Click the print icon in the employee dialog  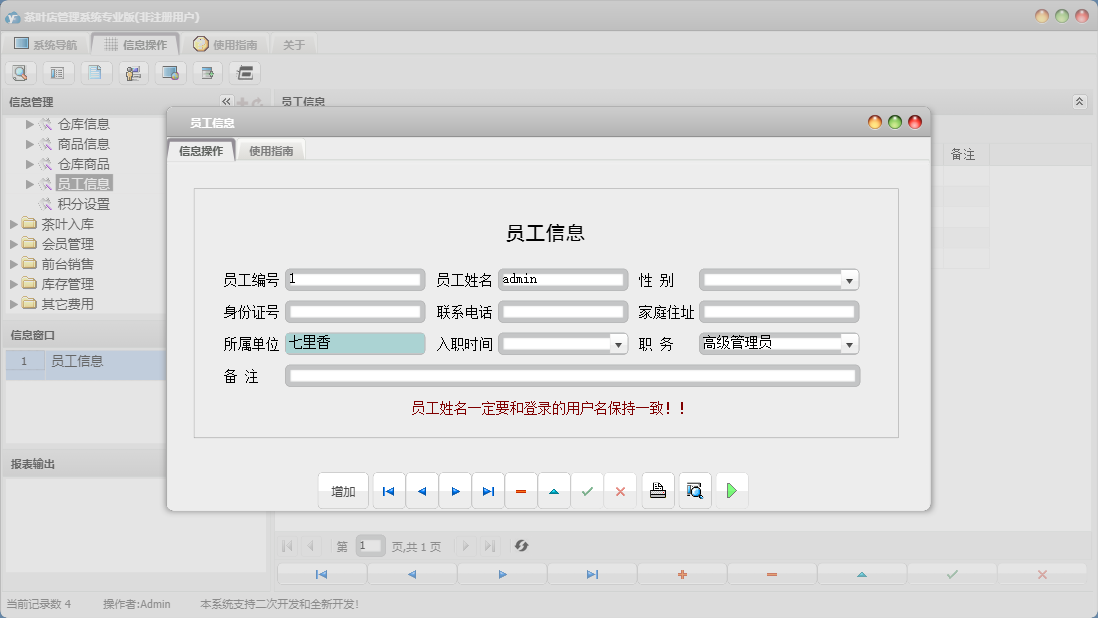coord(657,490)
